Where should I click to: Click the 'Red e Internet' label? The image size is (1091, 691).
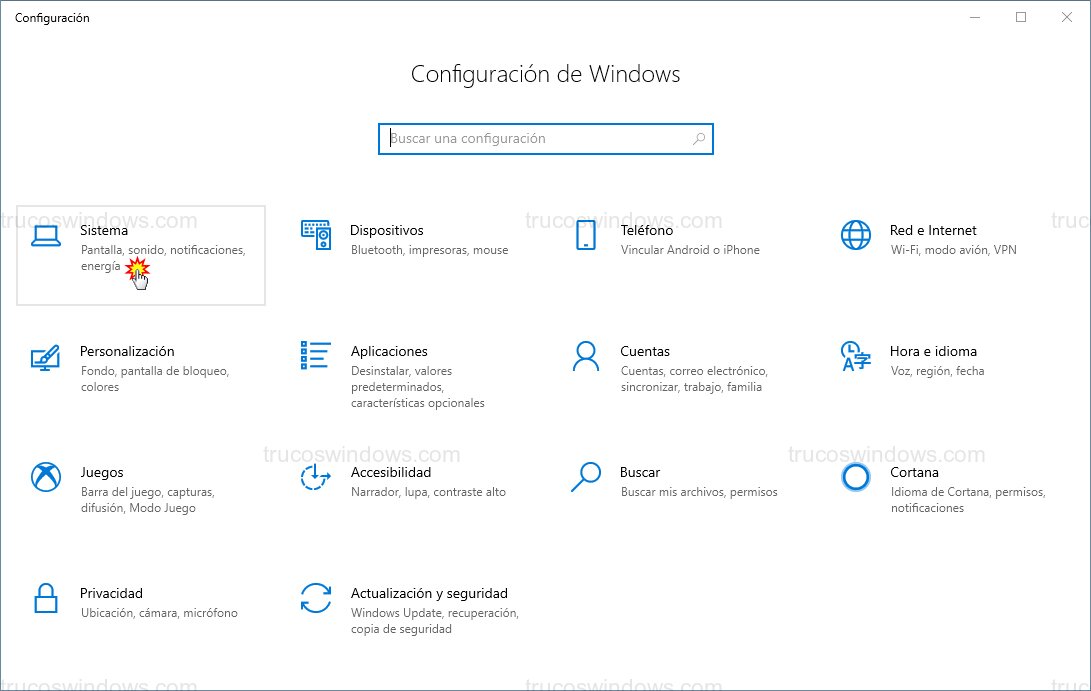pos(933,230)
